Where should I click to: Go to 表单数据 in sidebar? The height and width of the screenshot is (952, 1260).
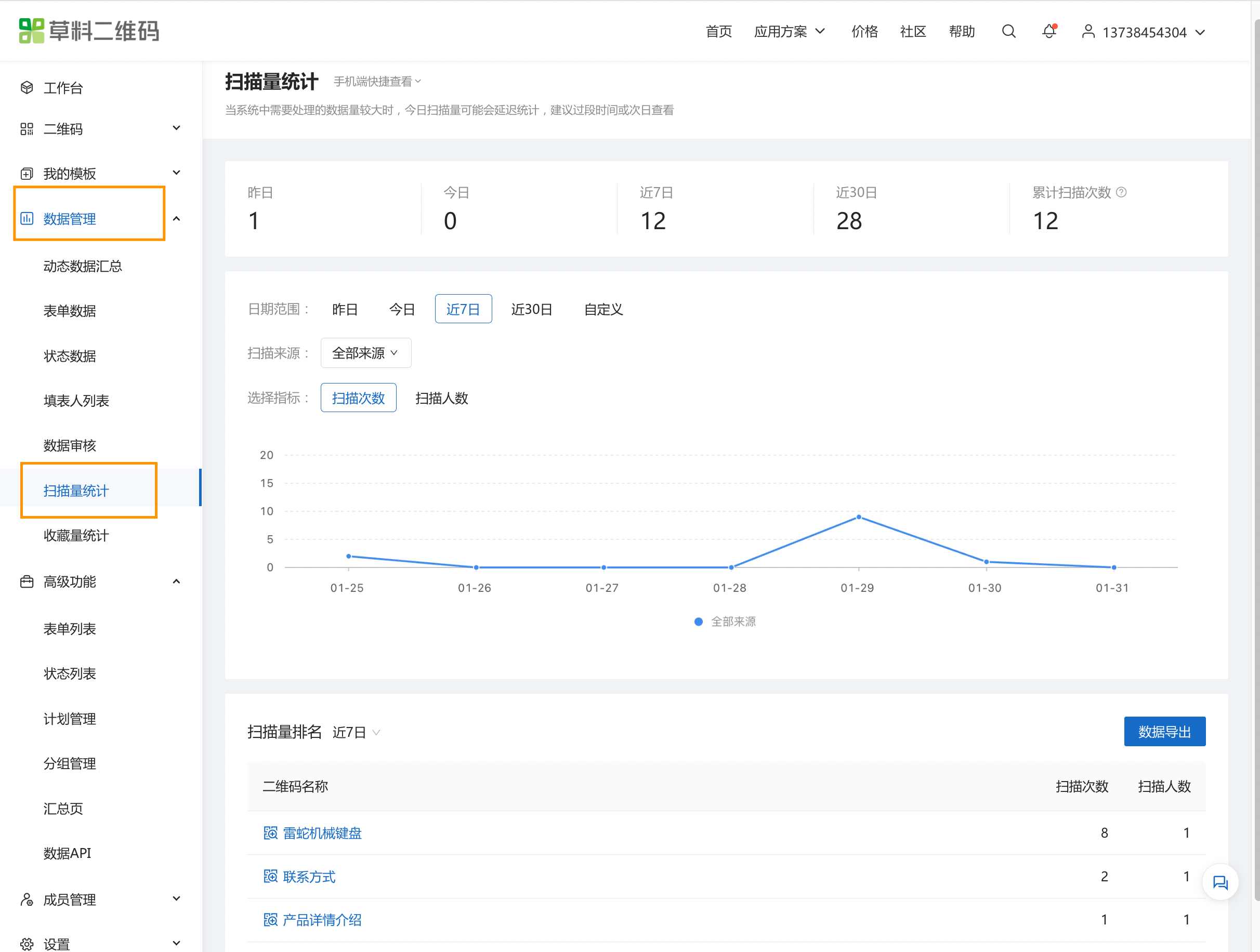click(x=70, y=311)
